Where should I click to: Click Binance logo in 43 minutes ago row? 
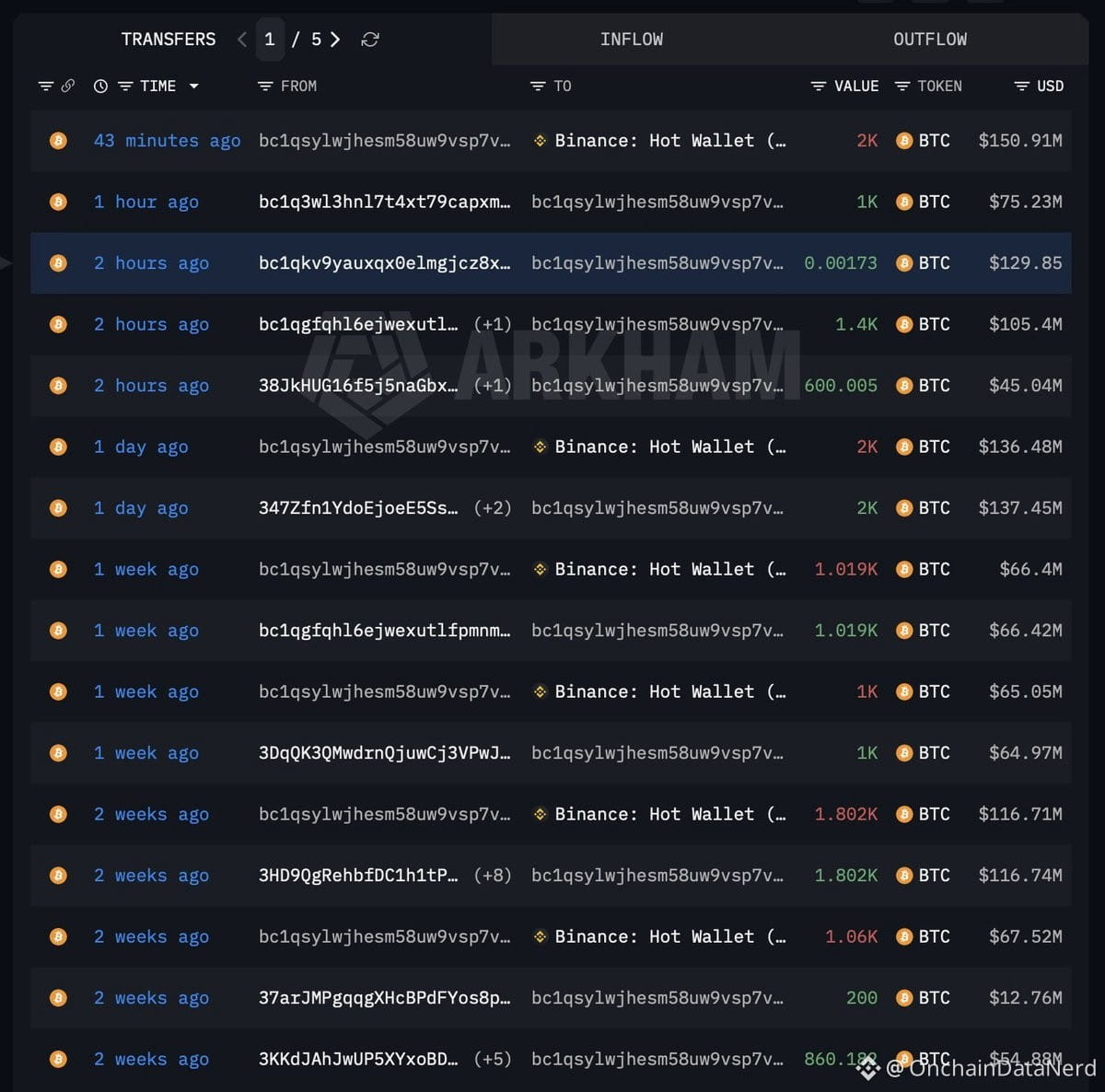coord(541,141)
